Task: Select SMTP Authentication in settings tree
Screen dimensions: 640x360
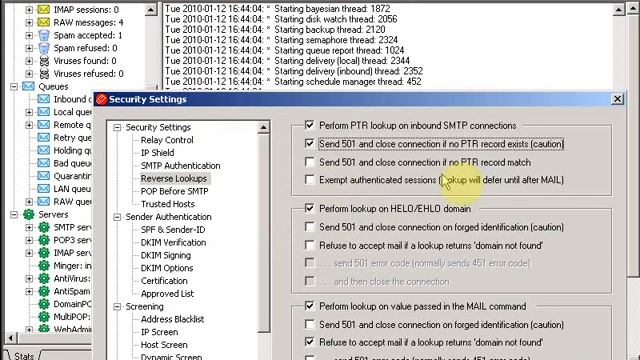Action: pyautogui.click(x=180, y=166)
